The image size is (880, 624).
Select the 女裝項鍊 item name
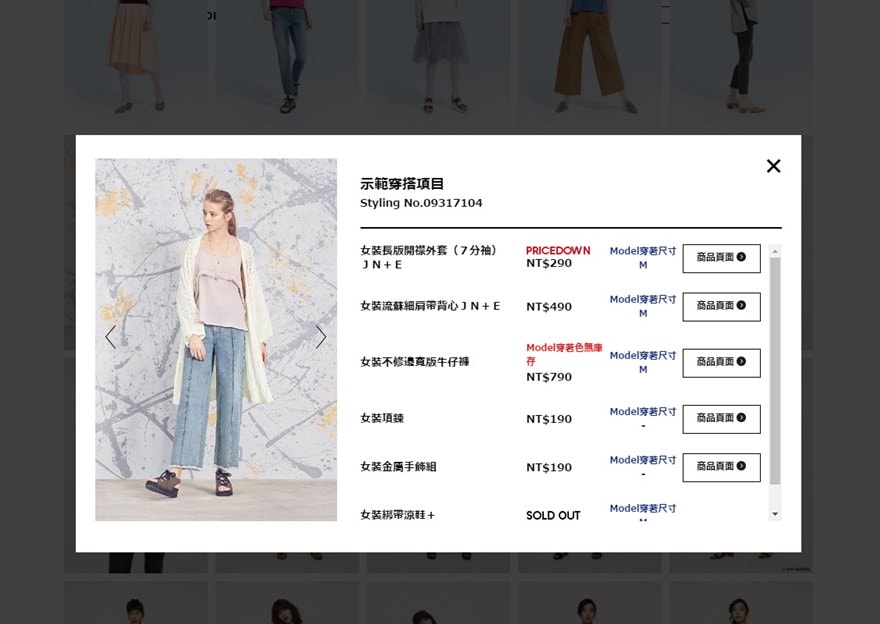click(x=382, y=418)
